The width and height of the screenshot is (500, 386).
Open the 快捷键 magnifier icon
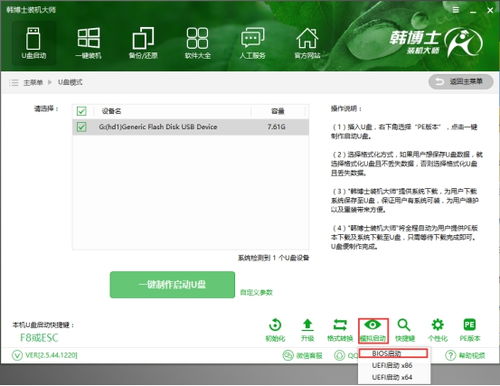pos(405,330)
